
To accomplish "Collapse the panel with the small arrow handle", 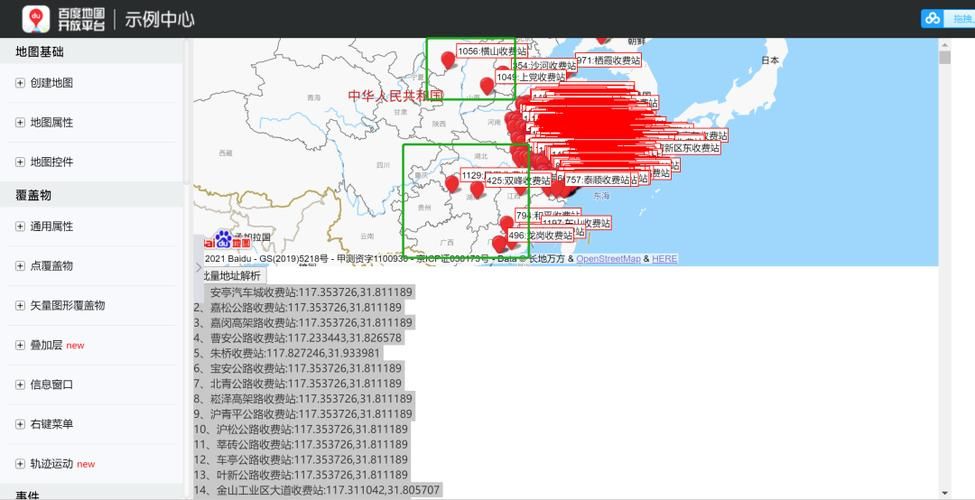I will coord(198,267).
